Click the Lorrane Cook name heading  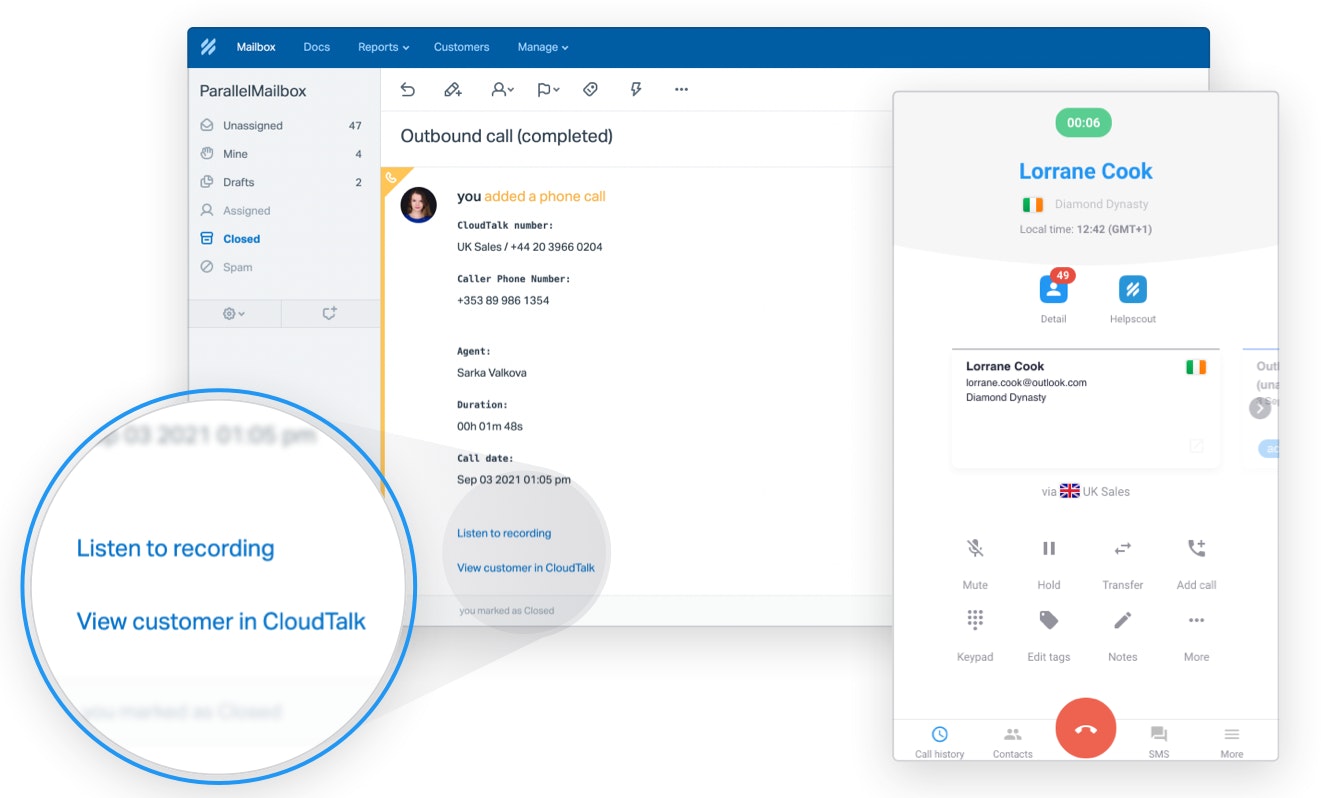(1086, 171)
